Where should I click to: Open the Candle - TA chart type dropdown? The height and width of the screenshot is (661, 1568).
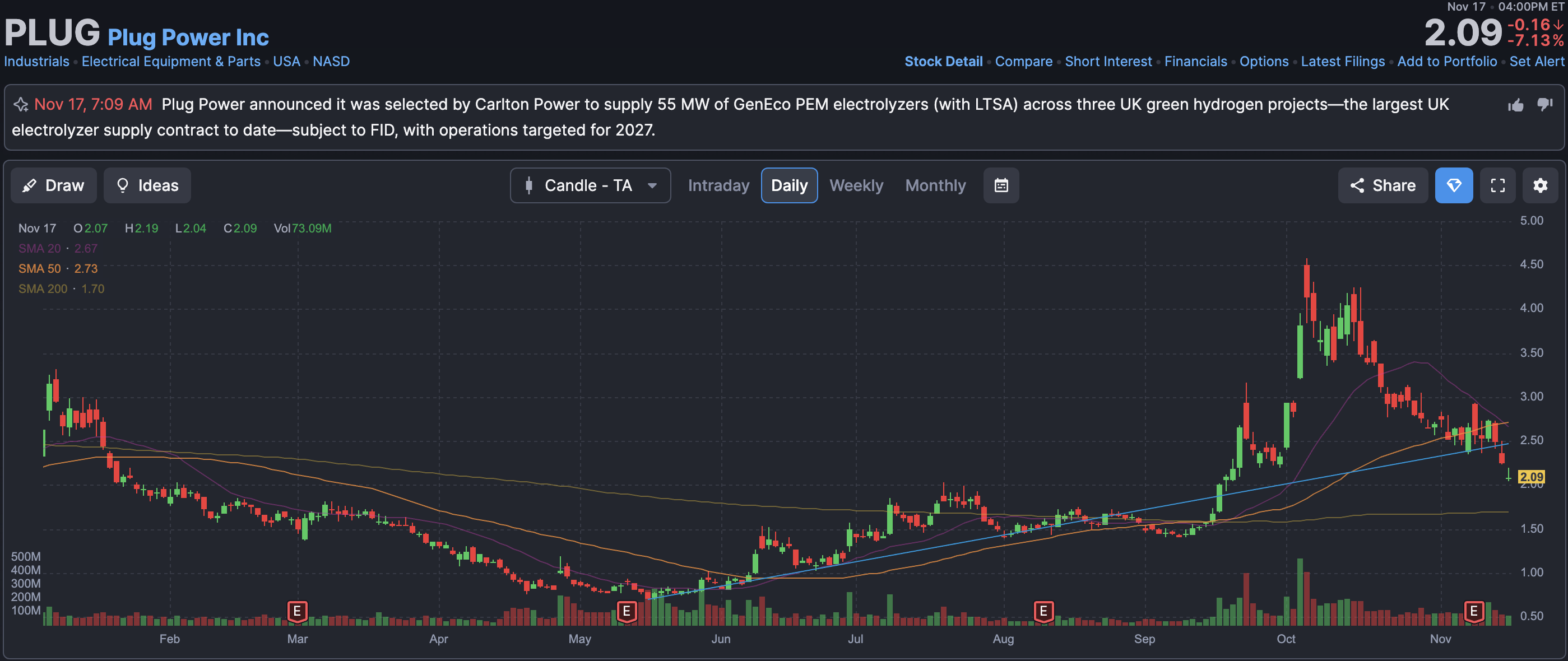click(590, 185)
